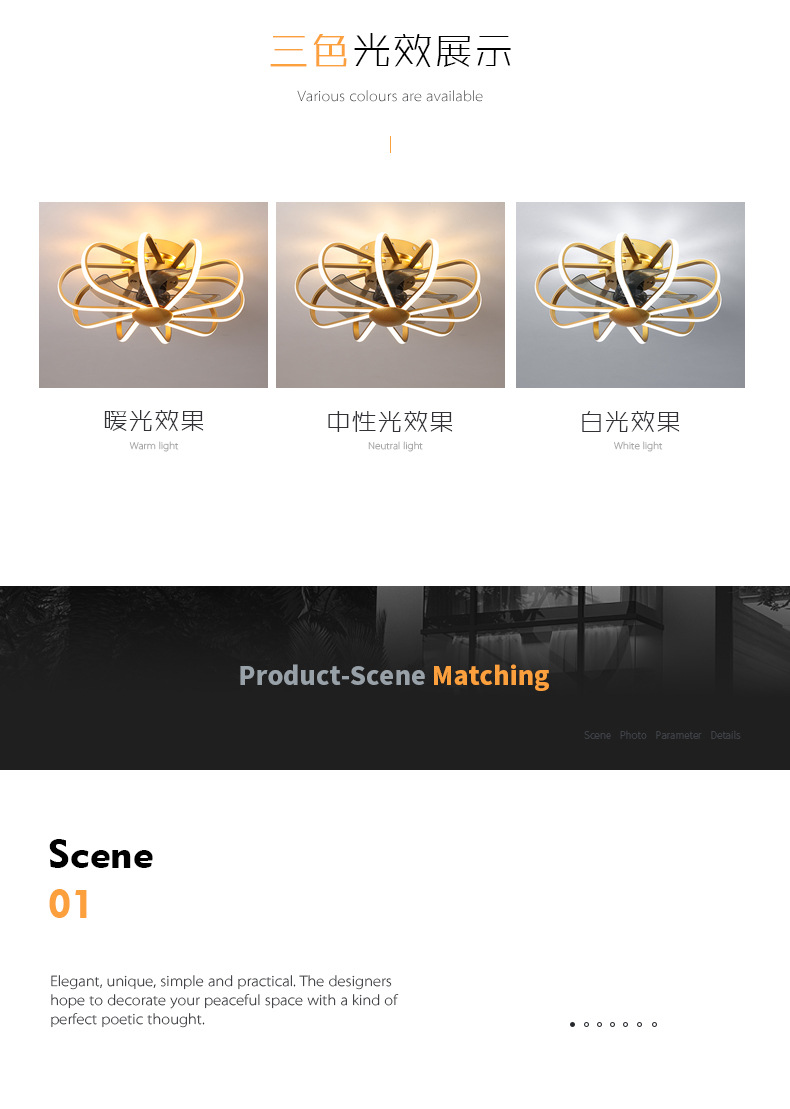Select the Parameter nav link
790x1109 pixels.
[x=678, y=736]
